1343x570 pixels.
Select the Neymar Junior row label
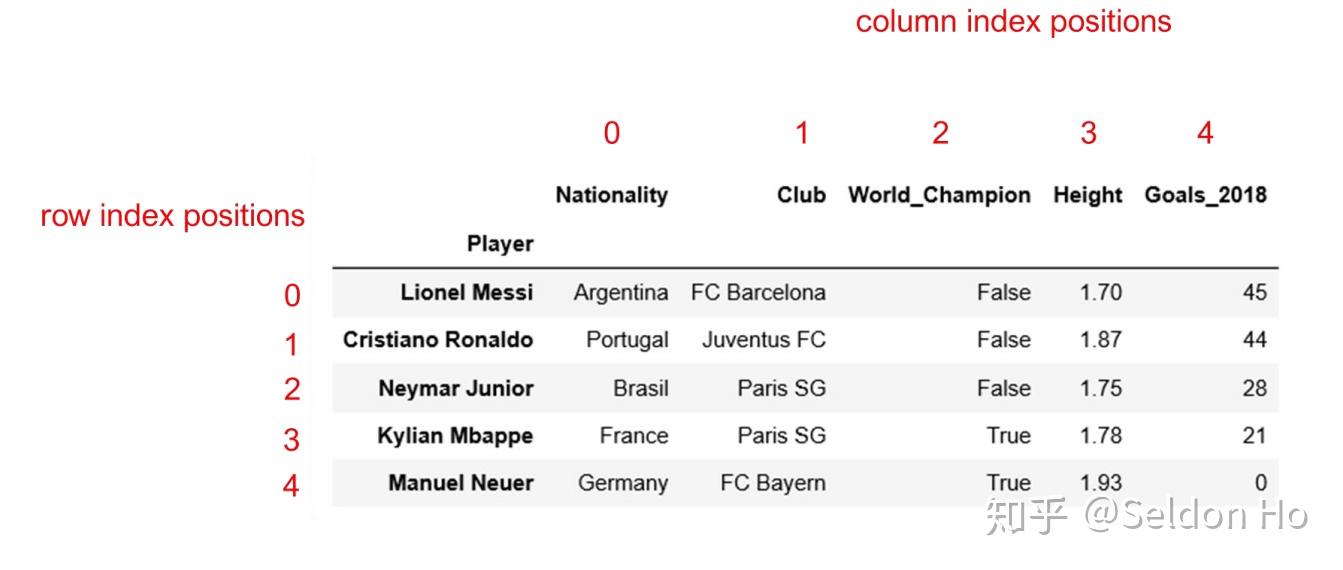(x=455, y=388)
